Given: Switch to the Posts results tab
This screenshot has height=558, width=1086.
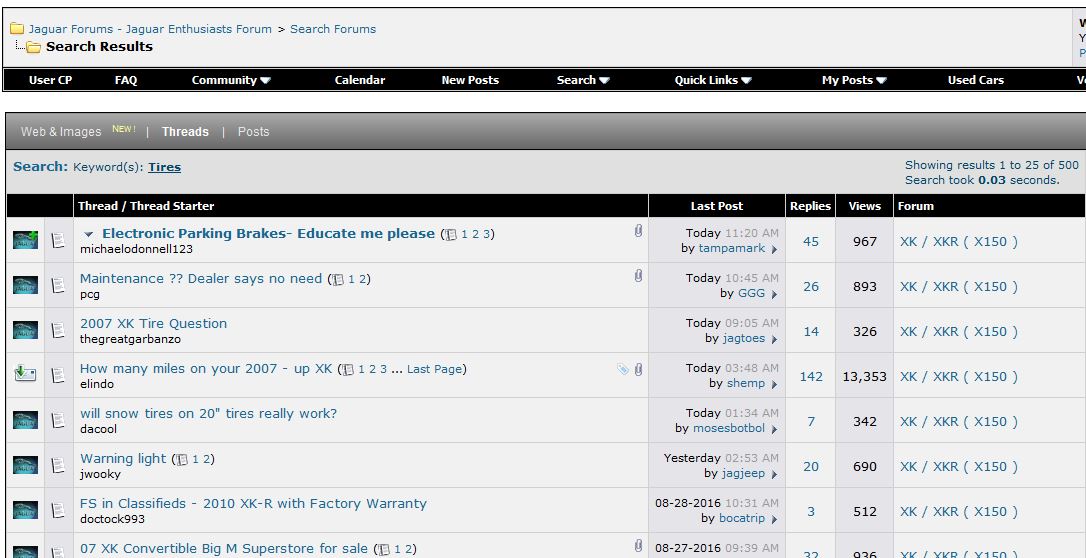Looking at the screenshot, I should pyautogui.click(x=253, y=132).
